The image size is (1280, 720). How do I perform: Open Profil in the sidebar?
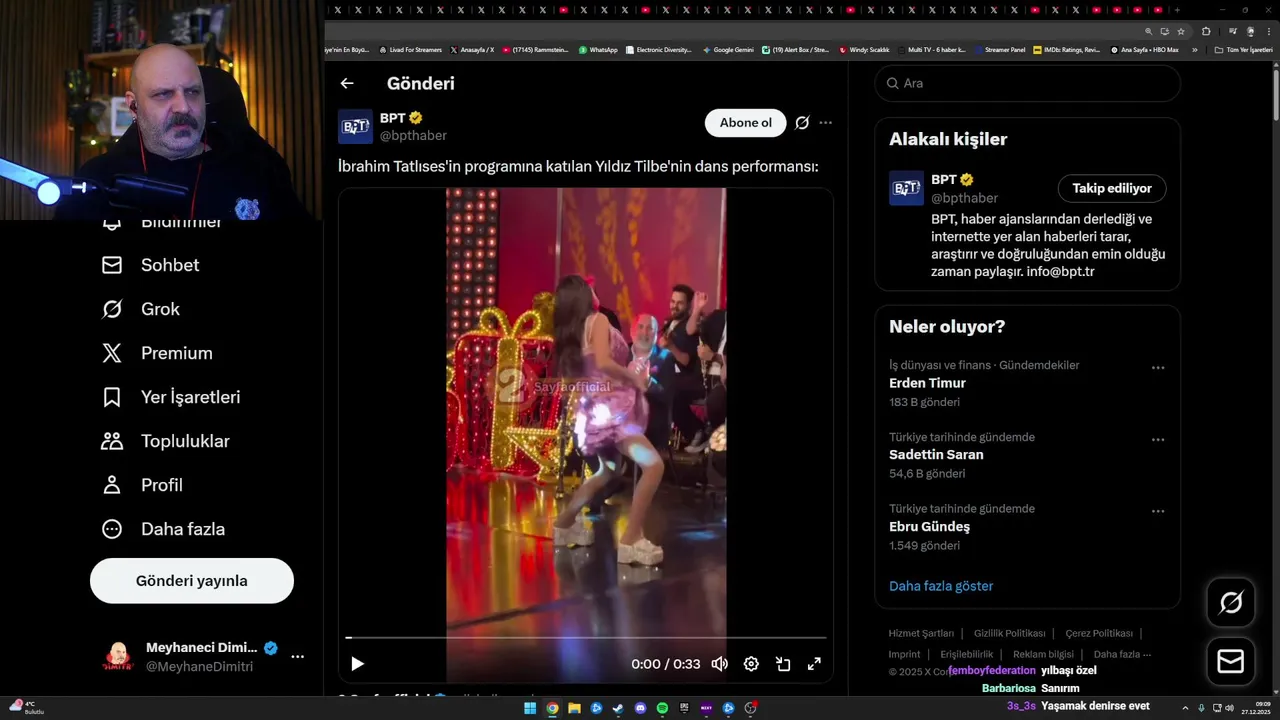click(x=142, y=485)
